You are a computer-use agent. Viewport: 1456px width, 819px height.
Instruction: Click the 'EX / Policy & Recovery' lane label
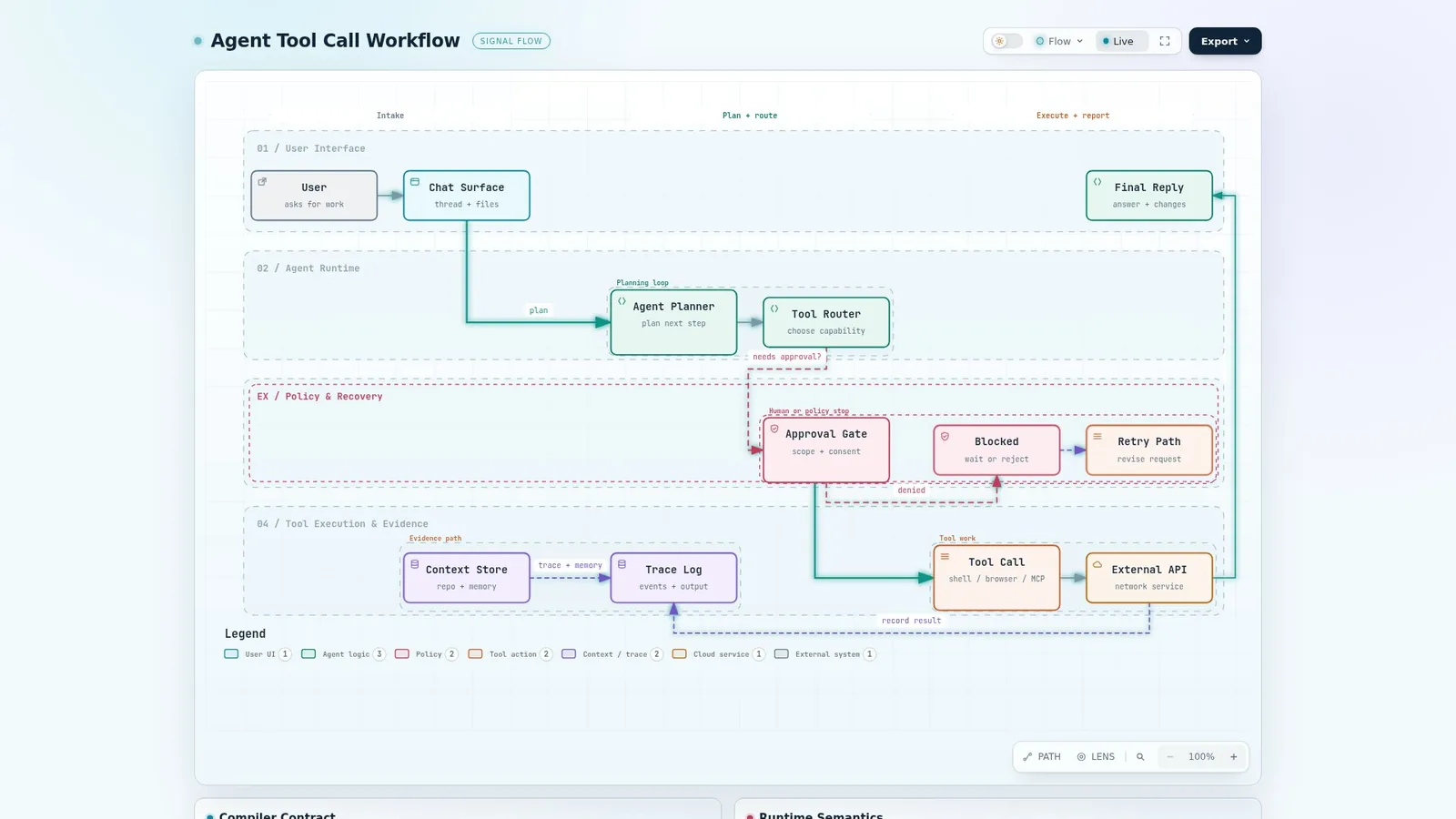(x=319, y=397)
